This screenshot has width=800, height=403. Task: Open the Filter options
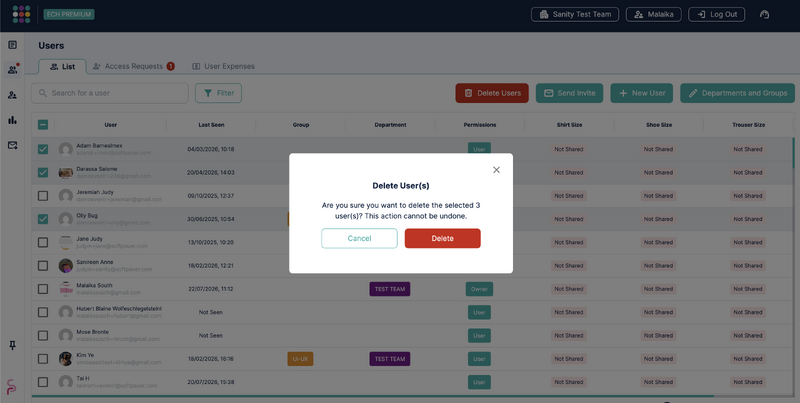coord(218,93)
